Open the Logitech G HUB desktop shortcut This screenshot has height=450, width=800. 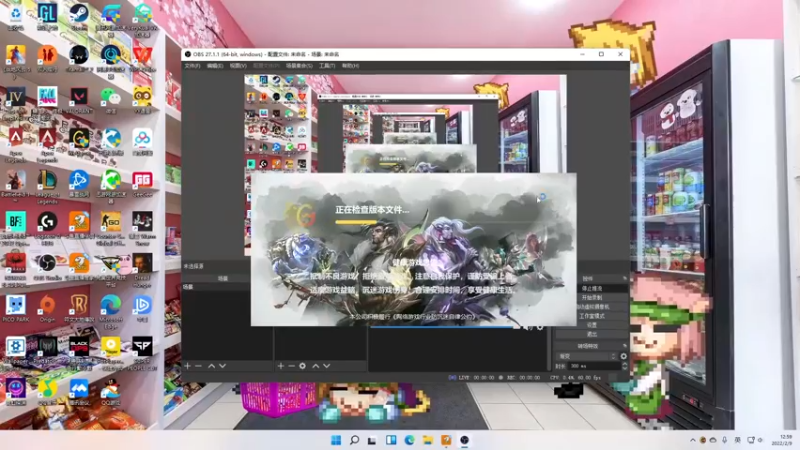pos(47,227)
